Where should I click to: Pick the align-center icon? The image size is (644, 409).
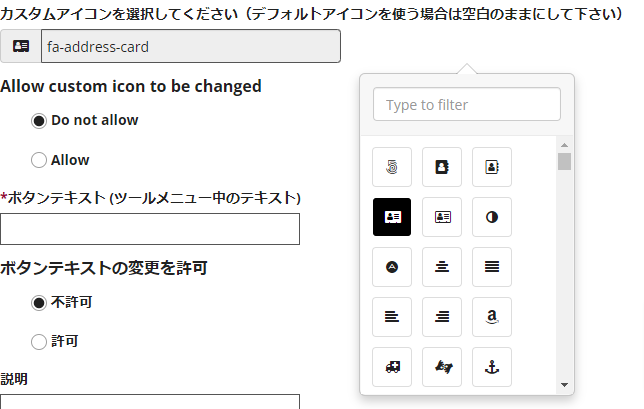[x=442, y=267]
